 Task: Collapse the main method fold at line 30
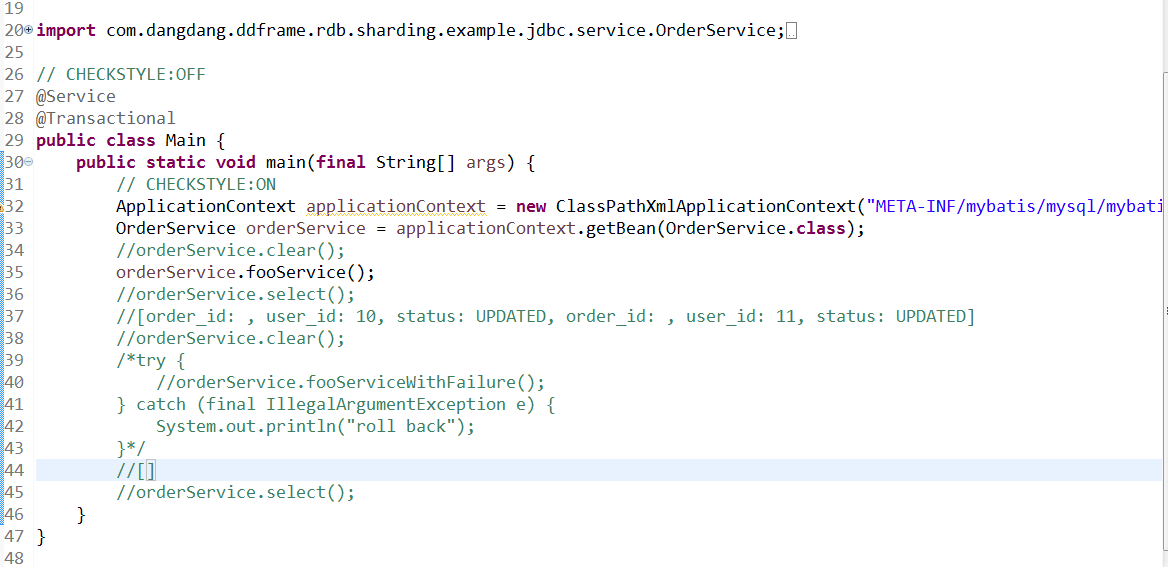tap(28, 162)
